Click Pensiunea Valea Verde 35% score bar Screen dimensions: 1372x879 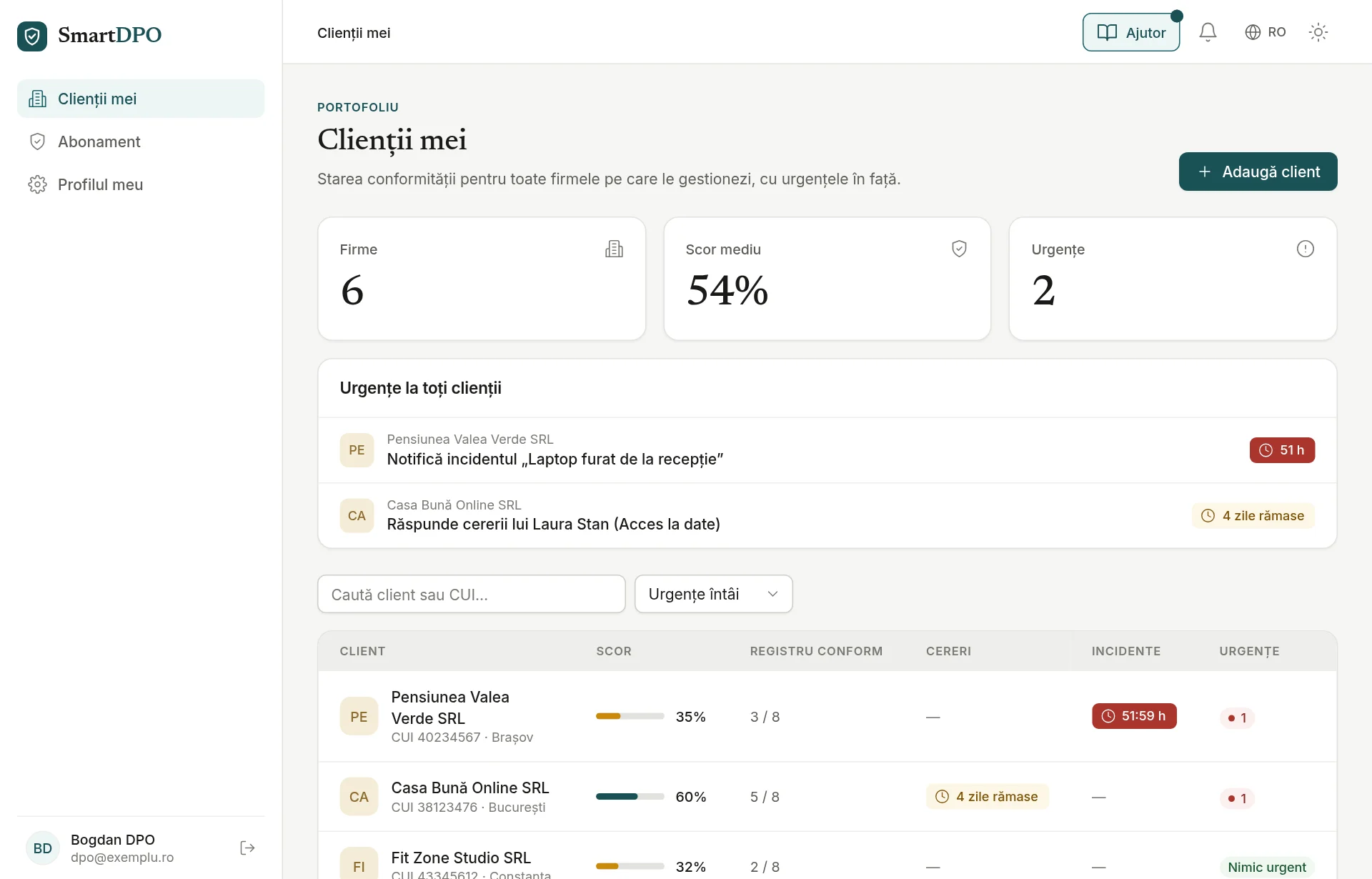click(630, 716)
